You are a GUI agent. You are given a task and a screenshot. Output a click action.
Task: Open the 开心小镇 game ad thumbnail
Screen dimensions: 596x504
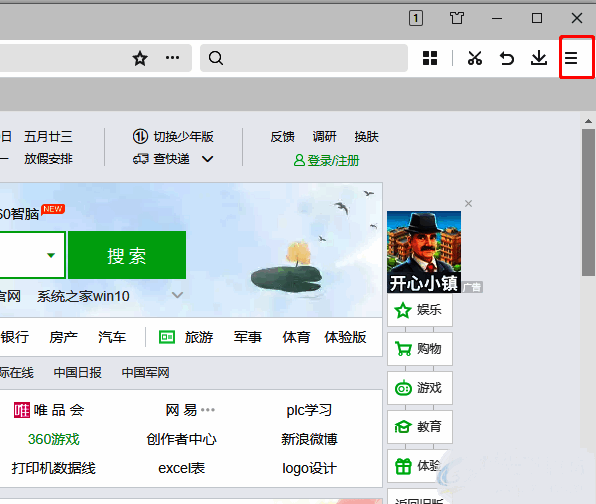click(424, 252)
